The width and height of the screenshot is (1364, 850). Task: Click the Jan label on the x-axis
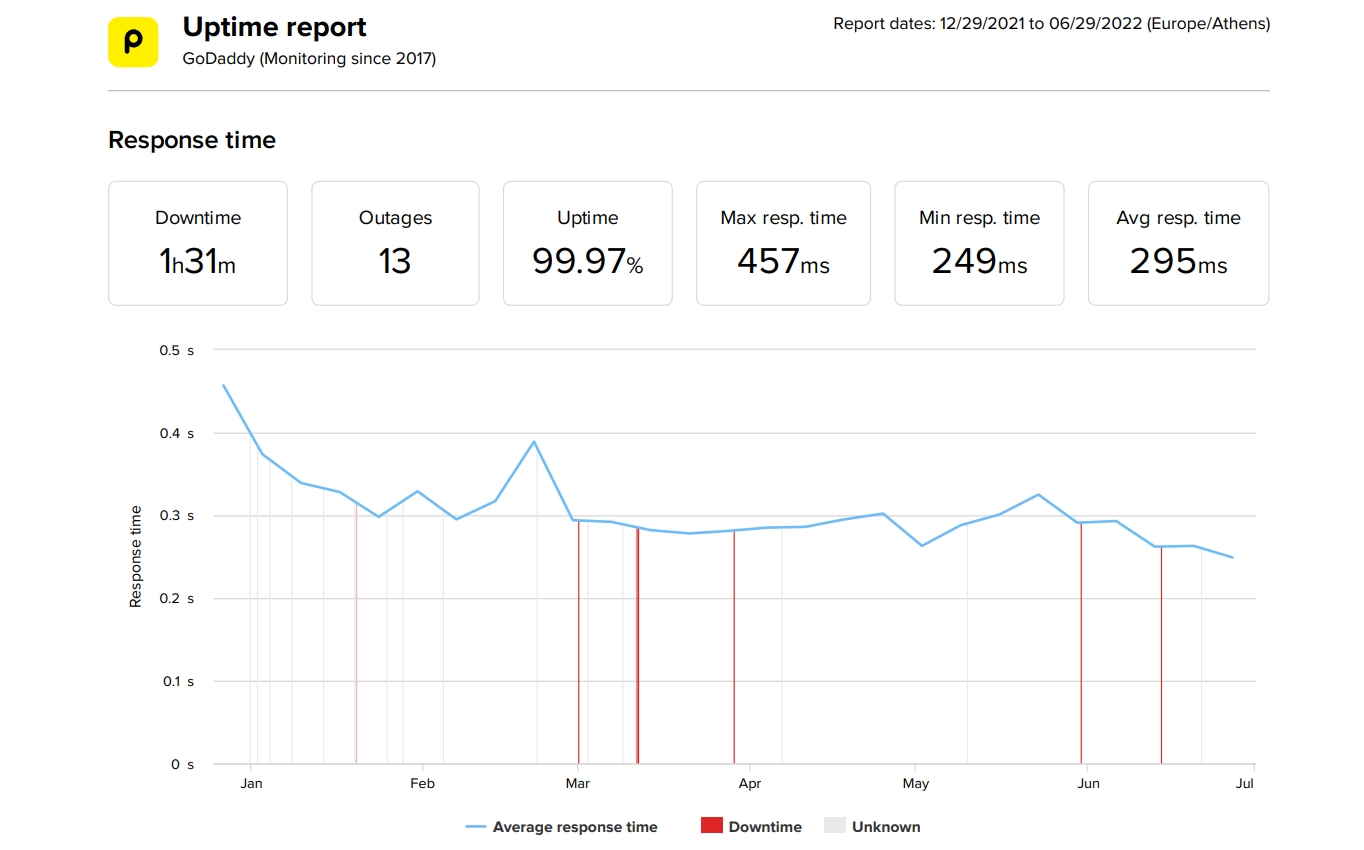click(251, 783)
